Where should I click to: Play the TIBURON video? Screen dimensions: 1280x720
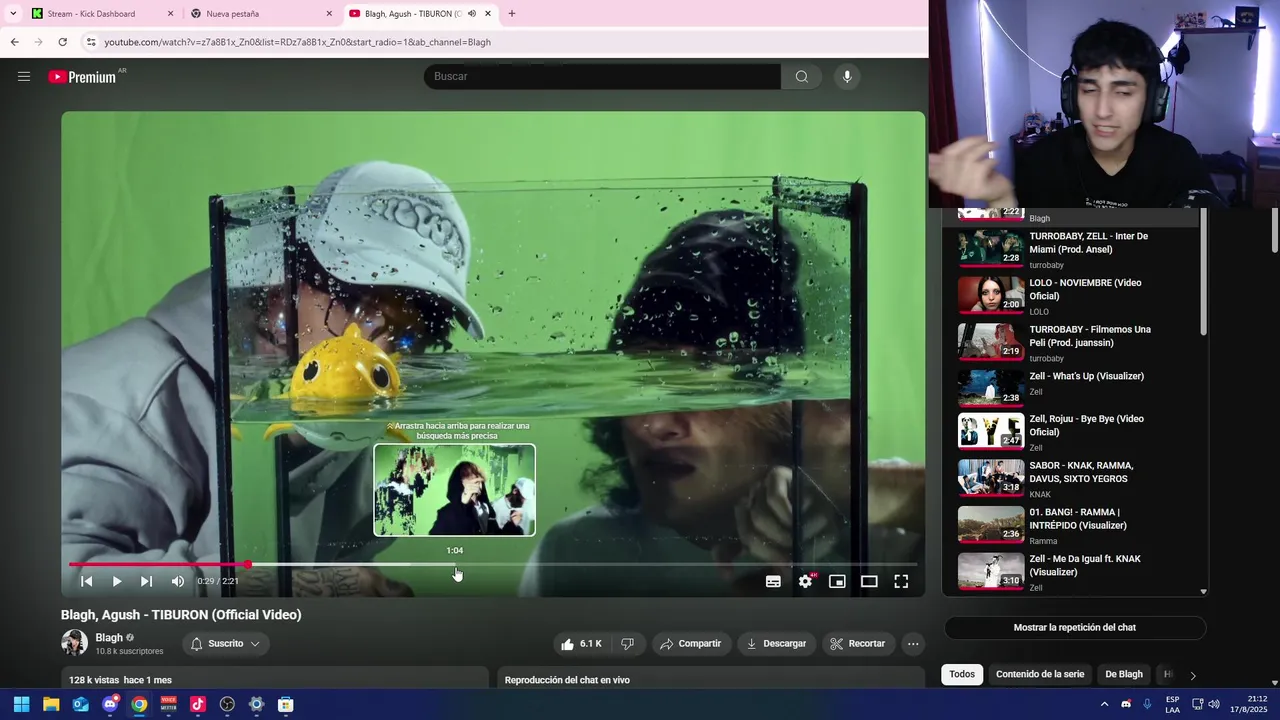pyautogui.click(x=116, y=581)
